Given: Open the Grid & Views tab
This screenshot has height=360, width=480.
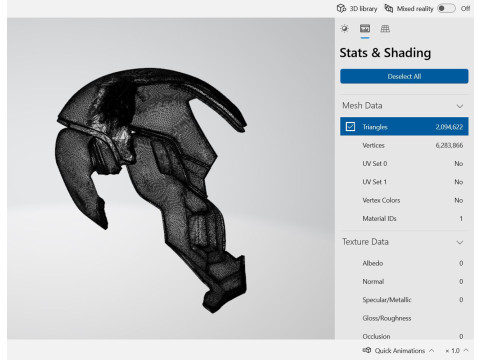Looking at the screenshot, I should tap(385, 29).
